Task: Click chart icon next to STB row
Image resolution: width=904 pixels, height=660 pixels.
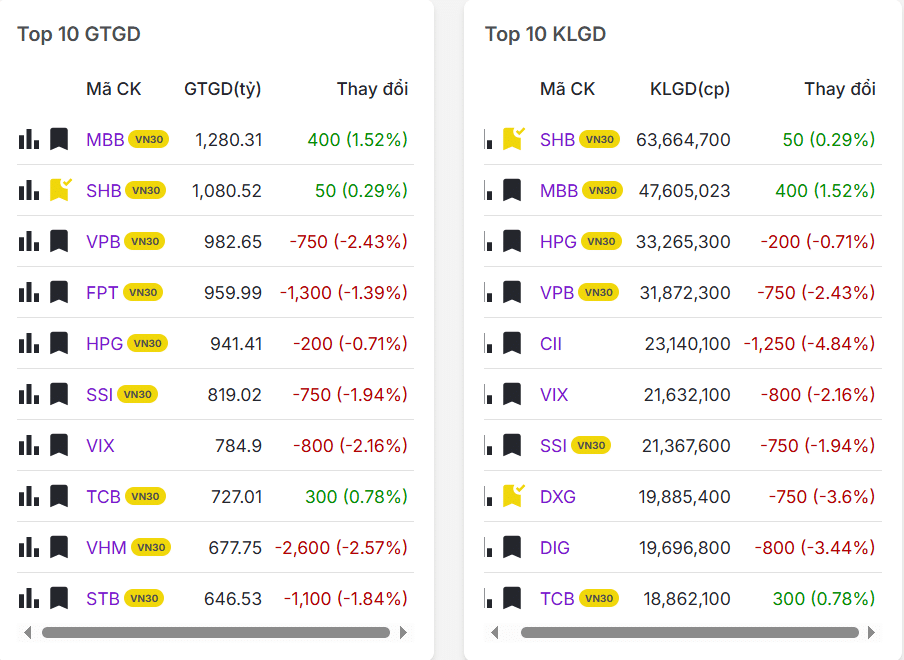Action: coord(29,598)
